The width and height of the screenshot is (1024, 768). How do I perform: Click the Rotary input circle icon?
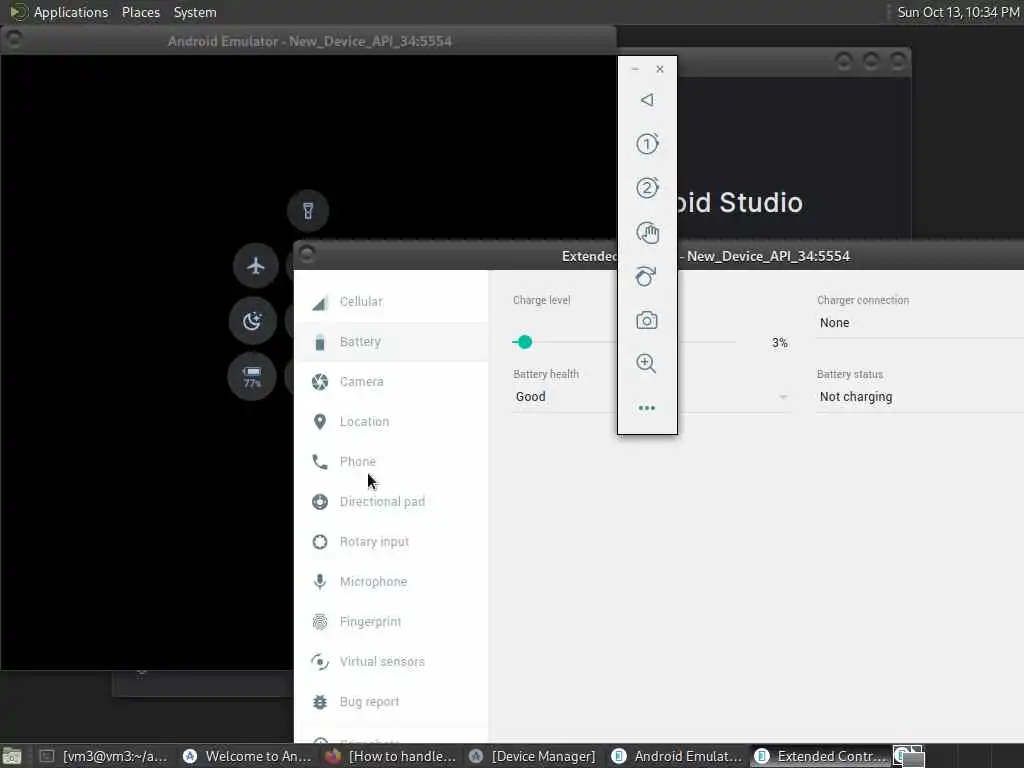[320, 541]
